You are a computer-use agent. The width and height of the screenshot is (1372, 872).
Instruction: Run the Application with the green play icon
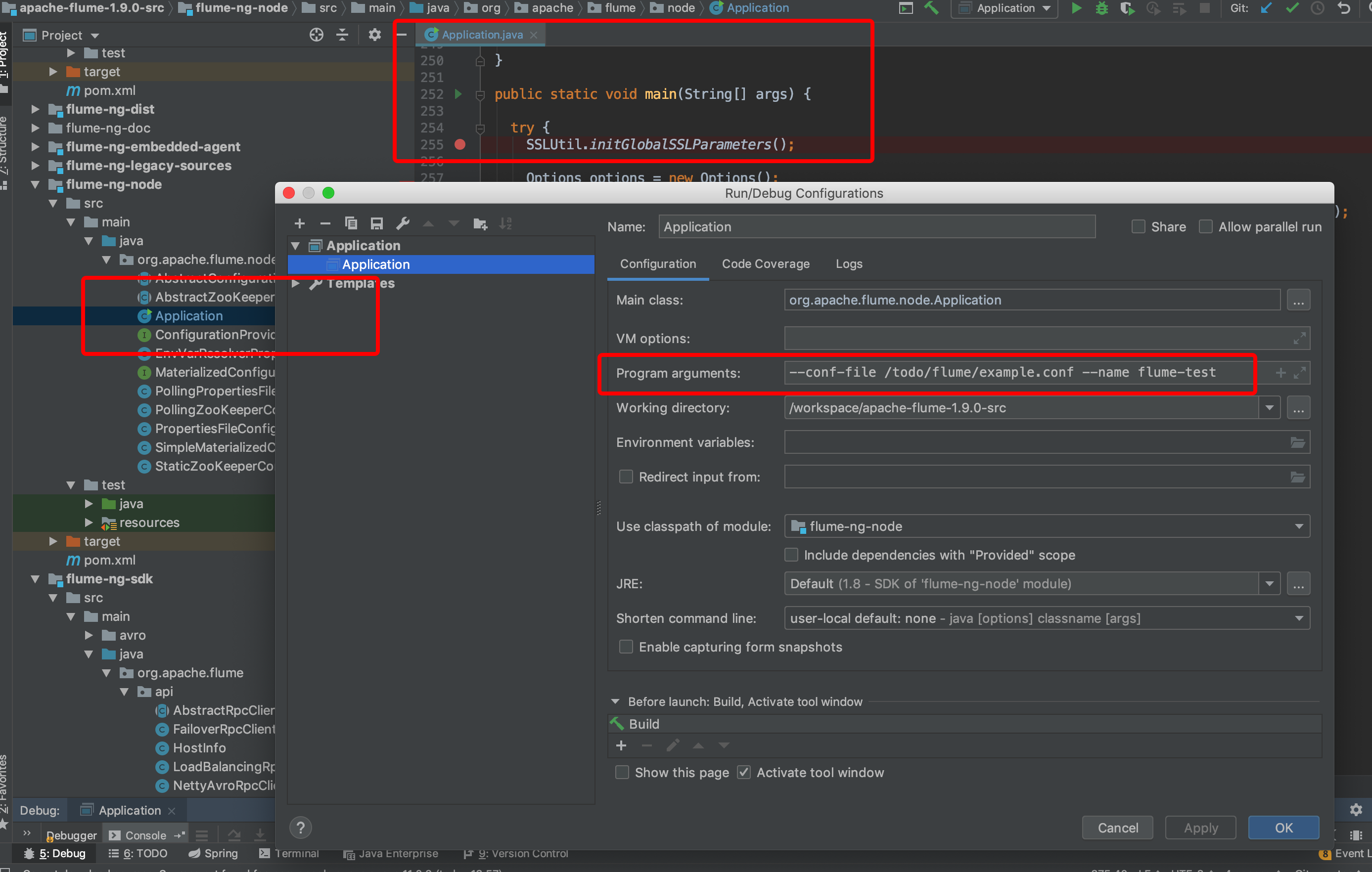coord(1076,8)
